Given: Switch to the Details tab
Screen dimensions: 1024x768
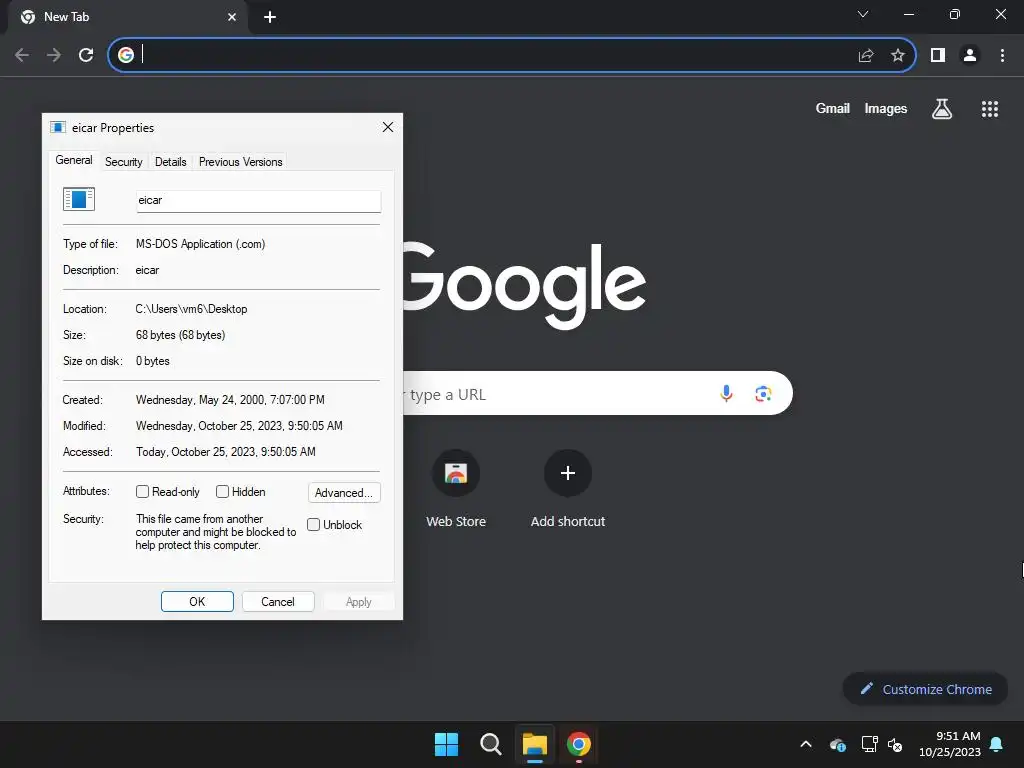Looking at the screenshot, I should (x=170, y=162).
